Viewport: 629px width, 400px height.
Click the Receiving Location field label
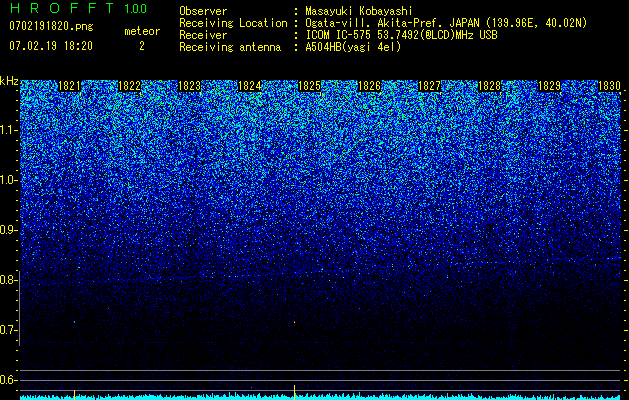click(x=233, y=23)
